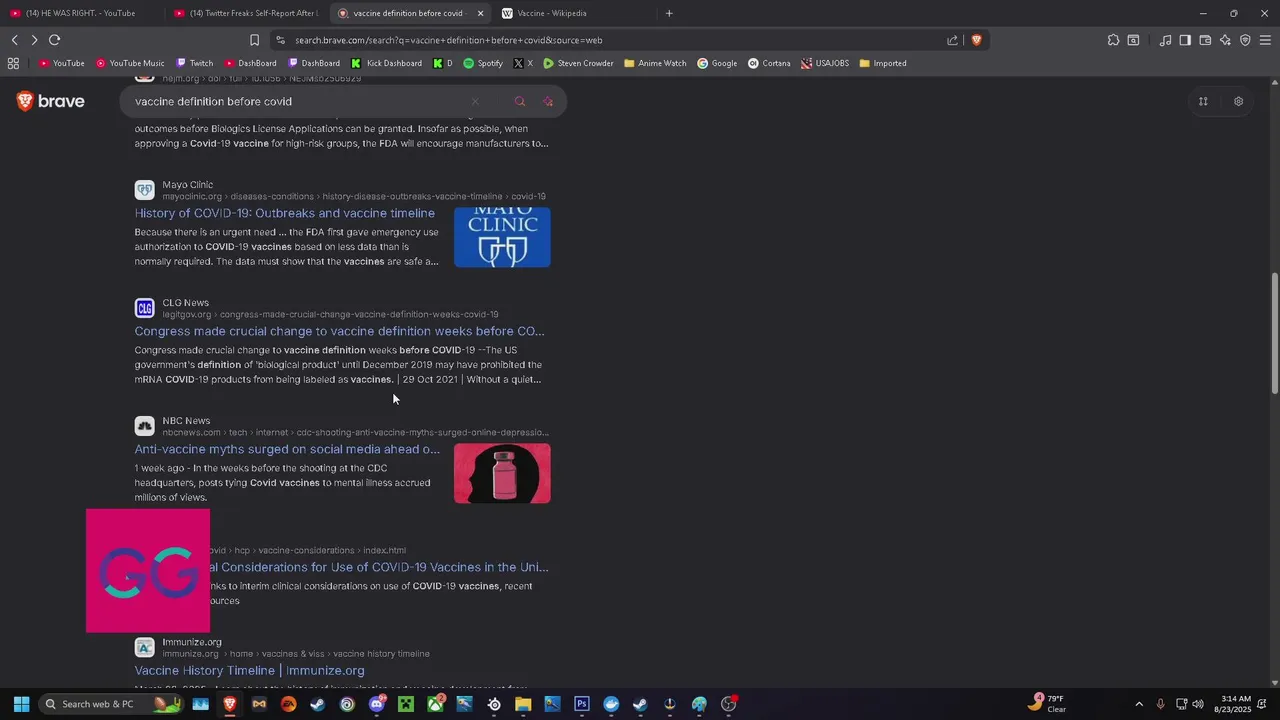
Task: Go back to the previous page
Action: (x=14, y=40)
